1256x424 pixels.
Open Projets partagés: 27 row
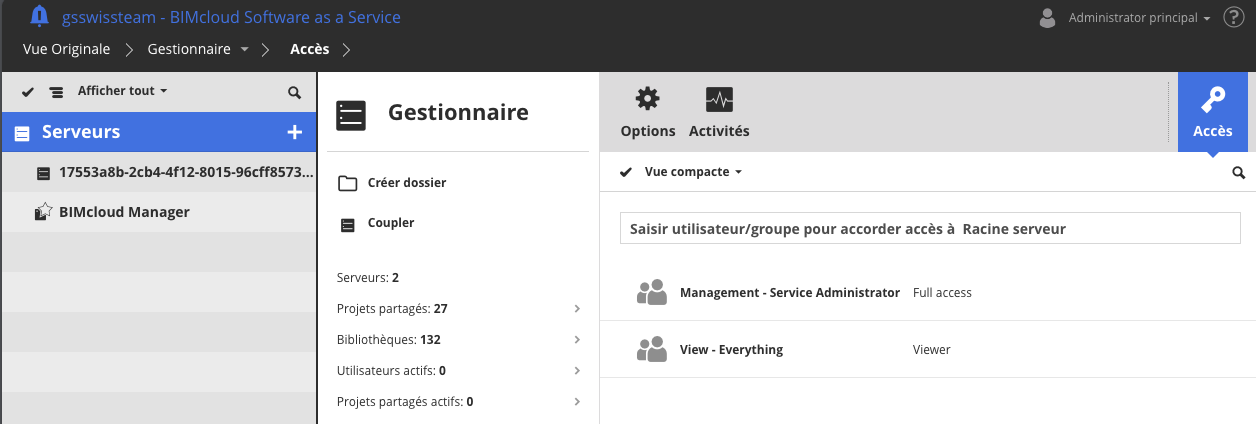point(460,308)
